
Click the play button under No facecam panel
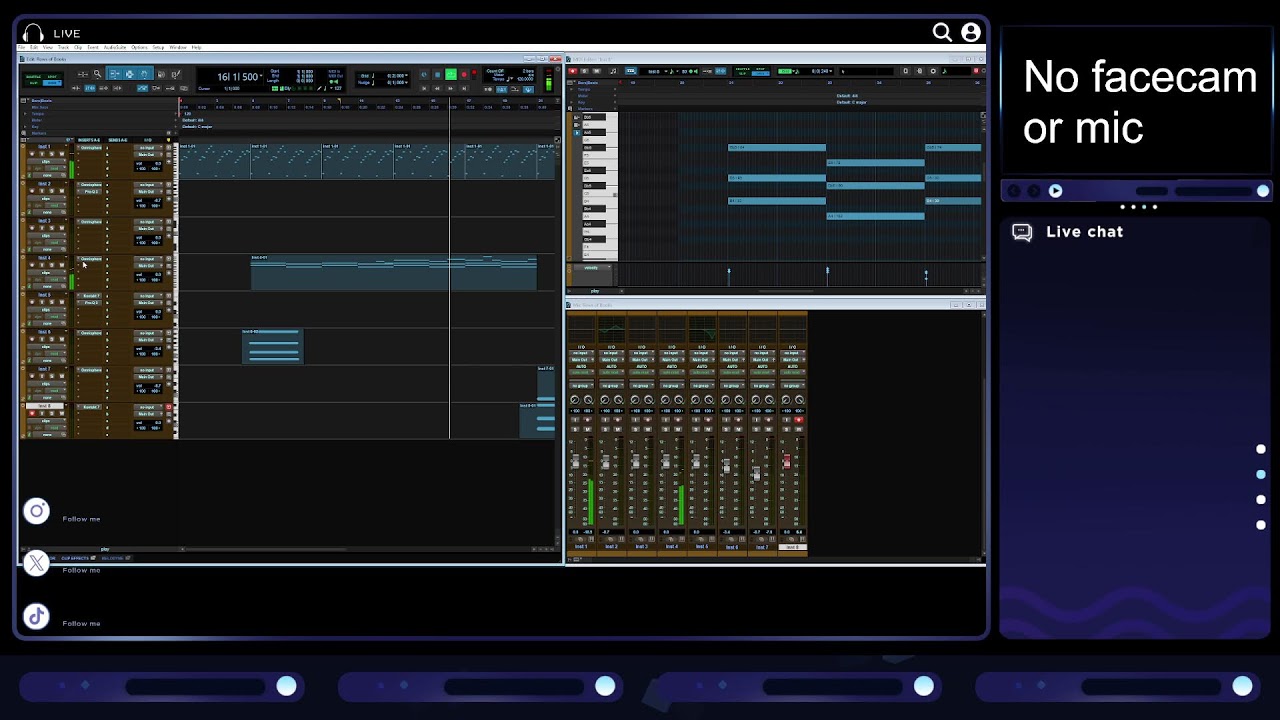pyautogui.click(x=1055, y=190)
